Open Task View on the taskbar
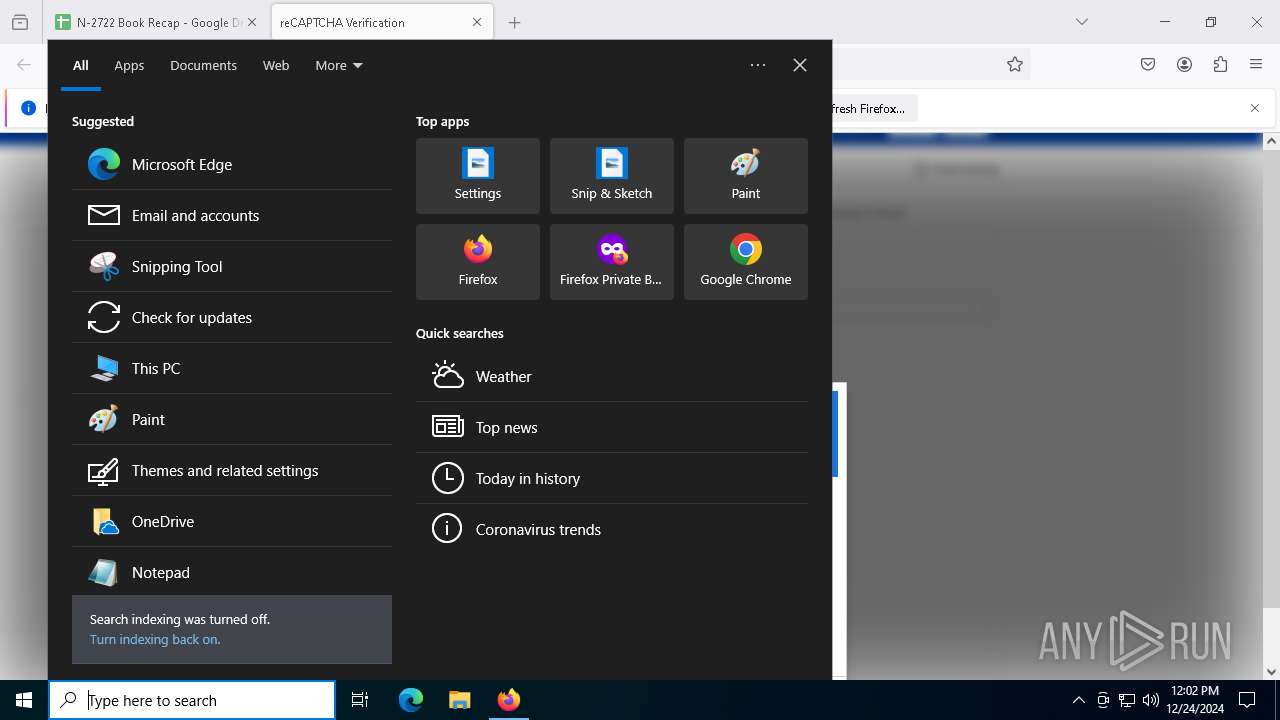Viewport: 1280px width, 720px height. tap(360, 700)
